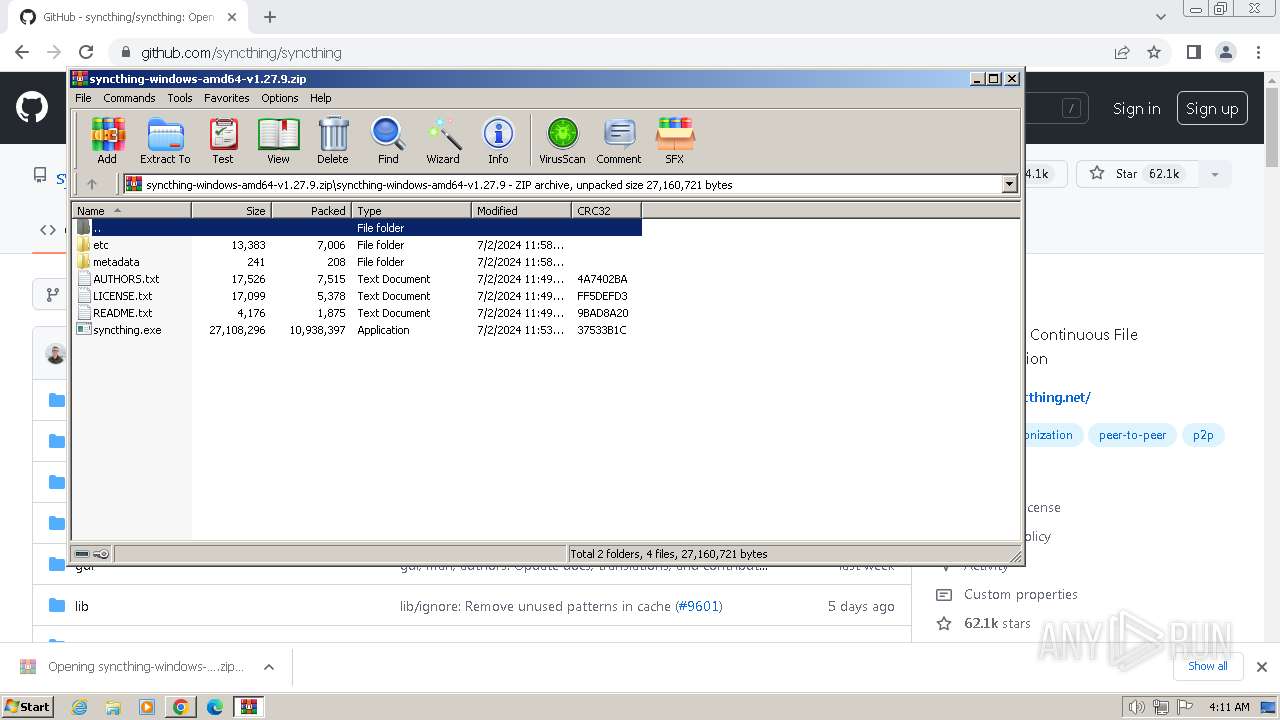
Task: Sort by the Packed column header
Action: (x=311, y=210)
